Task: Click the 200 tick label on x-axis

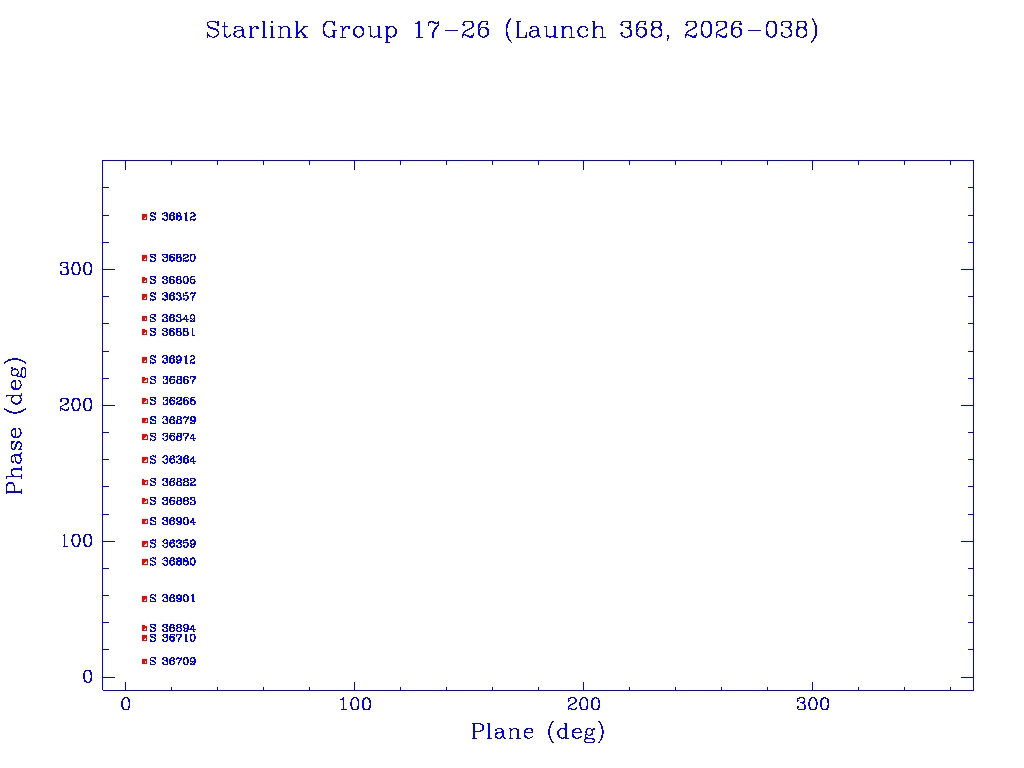Action: [584, 705]
